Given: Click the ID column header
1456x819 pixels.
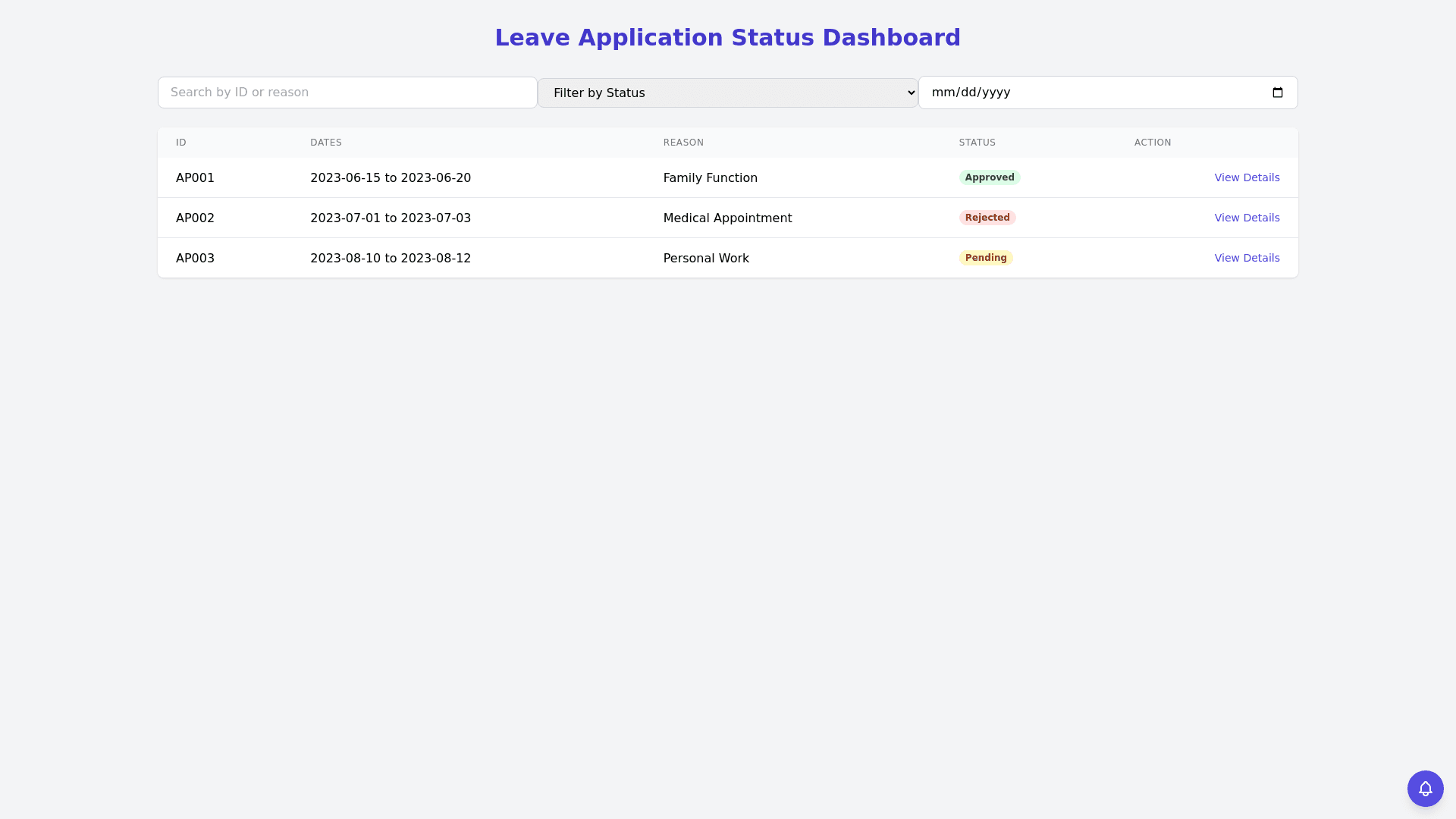Looking at the screenshot, I should (181, 143).
